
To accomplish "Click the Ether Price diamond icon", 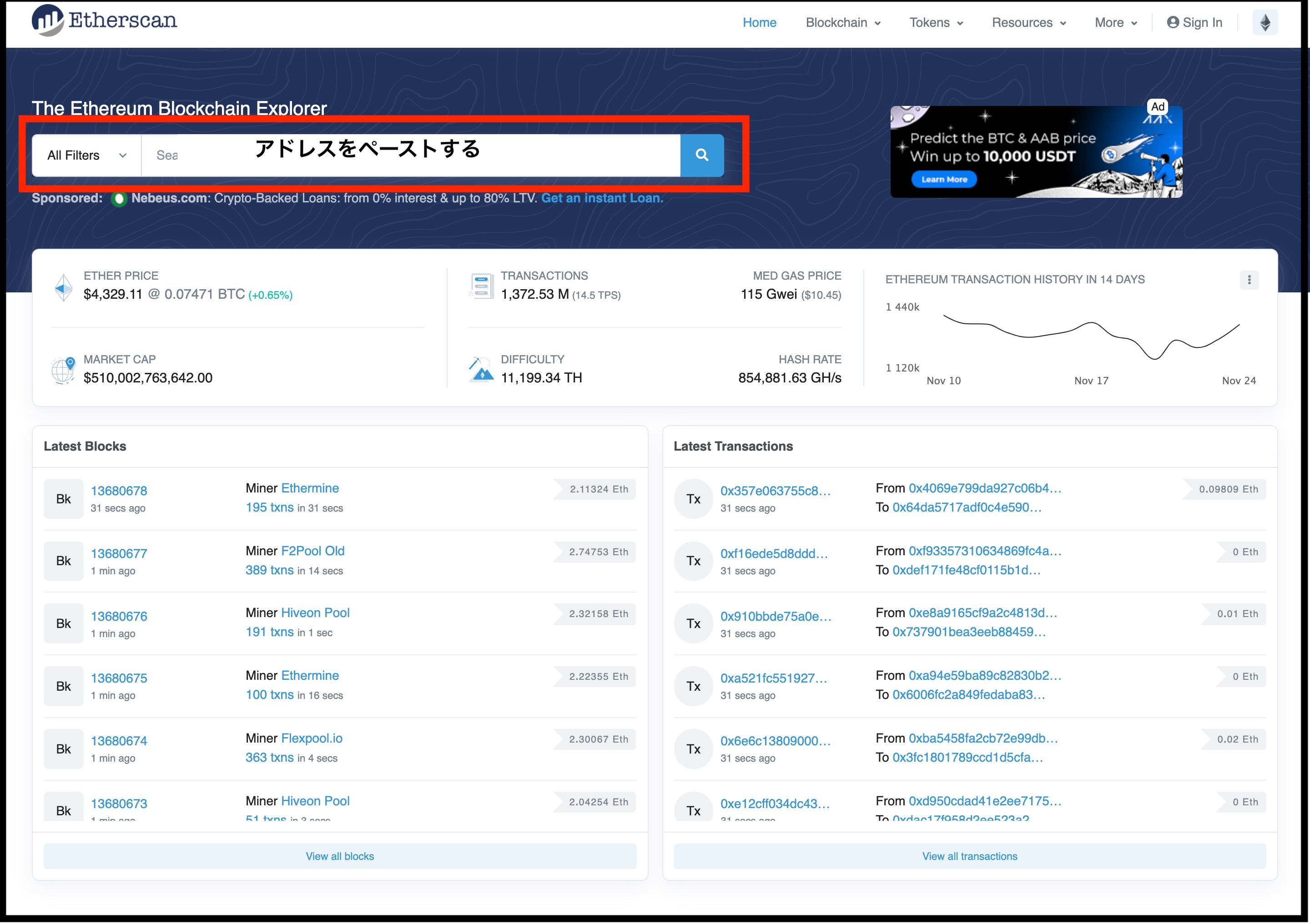I will (x=63, y=288).
